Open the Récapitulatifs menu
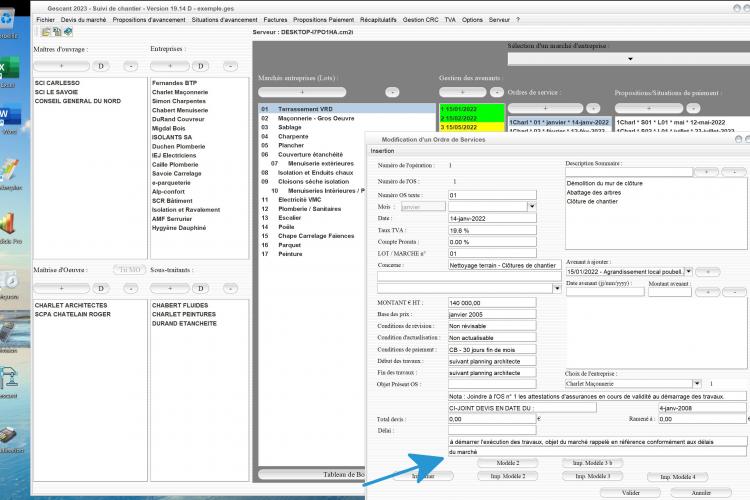This screenshot has height=500, width=750. click(x=378, y=20)
